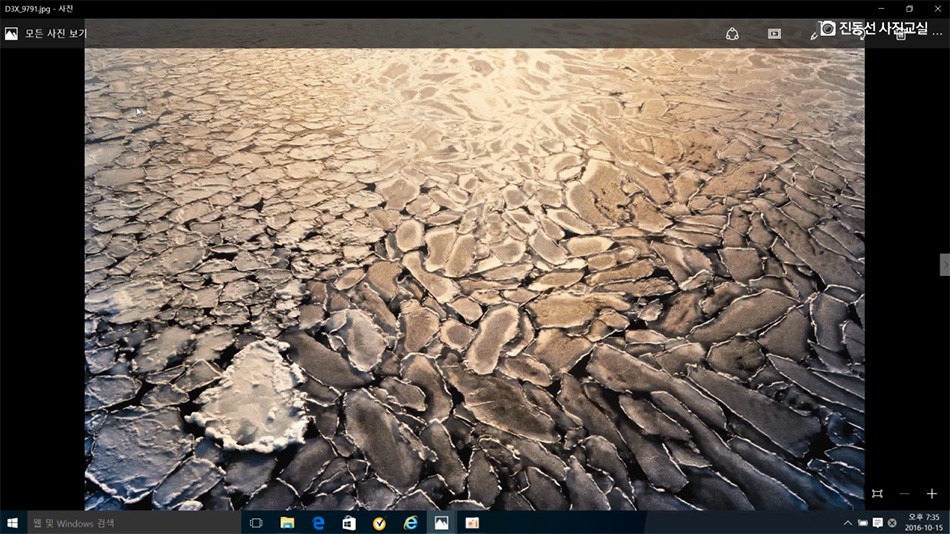The height and width of the screenshot is (534, 950).
Task: Open File Explorer from the taskbar
Action: click(287, 522)
